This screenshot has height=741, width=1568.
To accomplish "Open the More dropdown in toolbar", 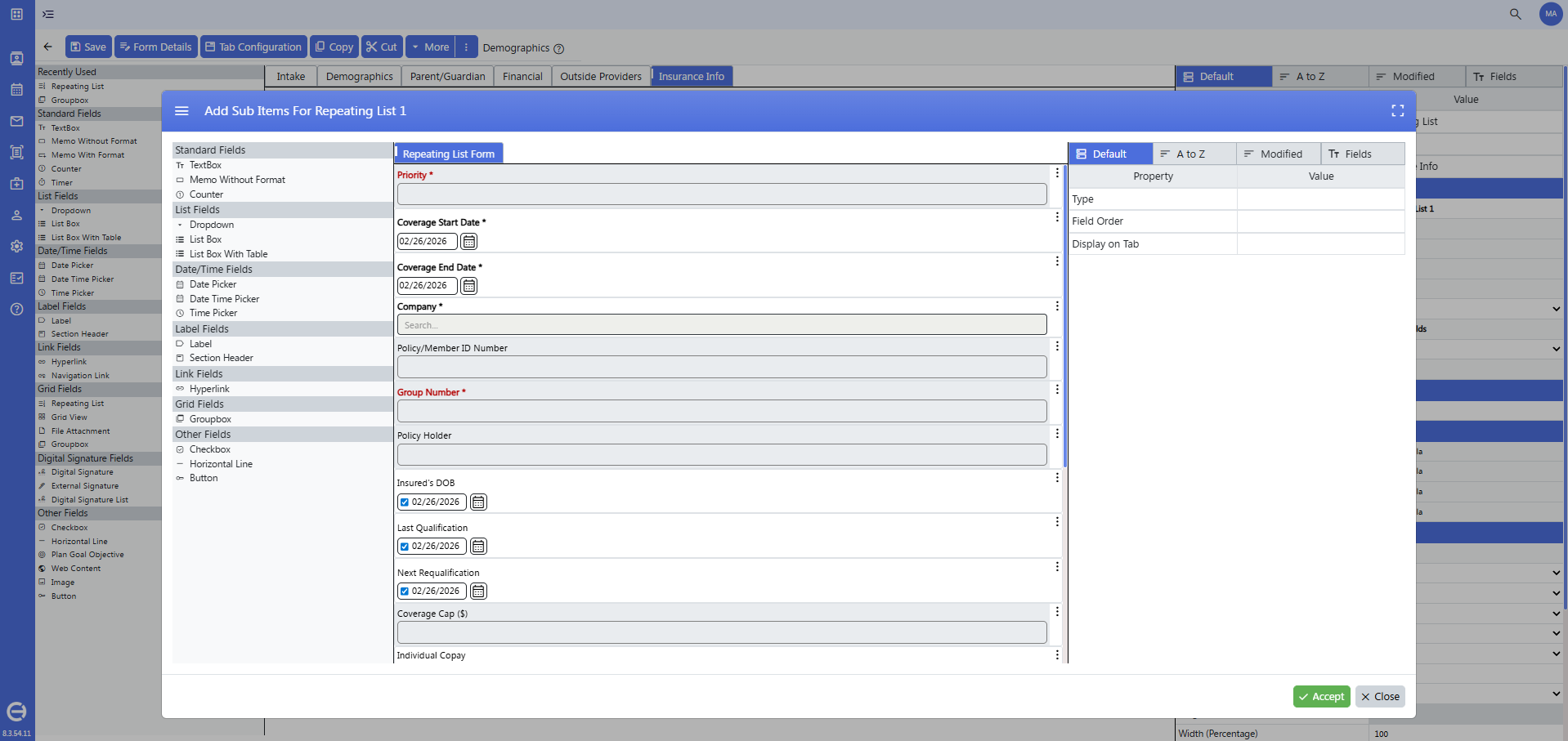I will point(430,47).
